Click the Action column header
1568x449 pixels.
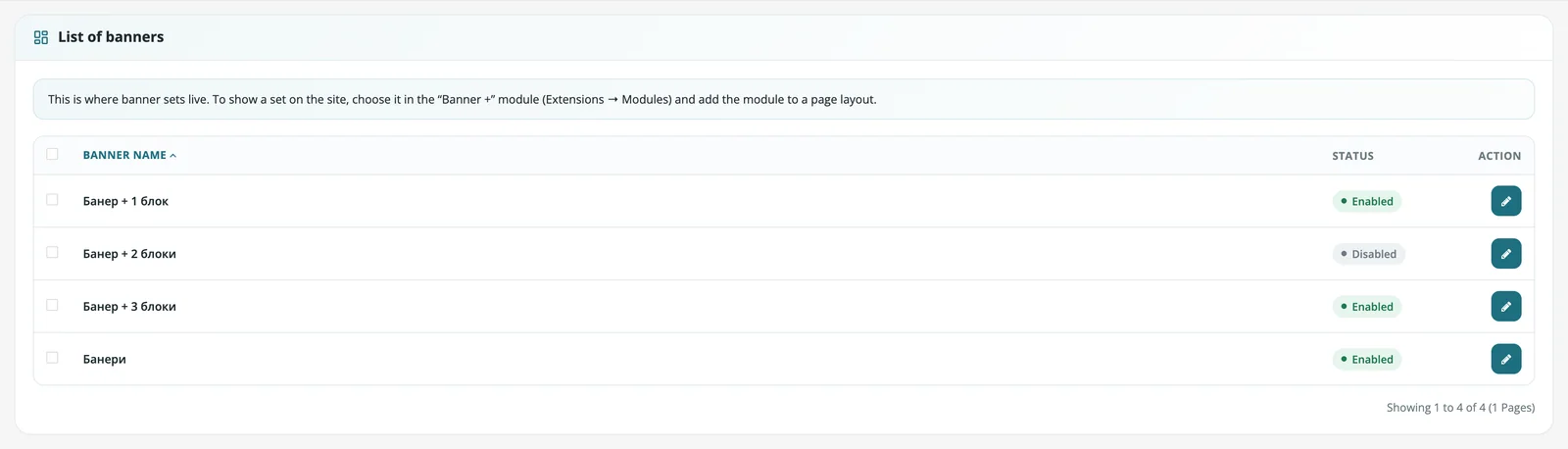1499,156
